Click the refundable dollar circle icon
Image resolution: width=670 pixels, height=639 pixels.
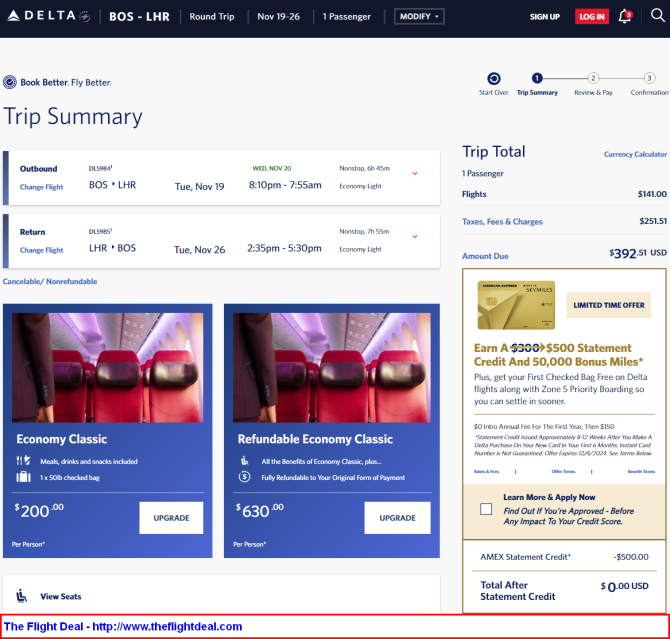pyautogui.click(x=244, y=476)
